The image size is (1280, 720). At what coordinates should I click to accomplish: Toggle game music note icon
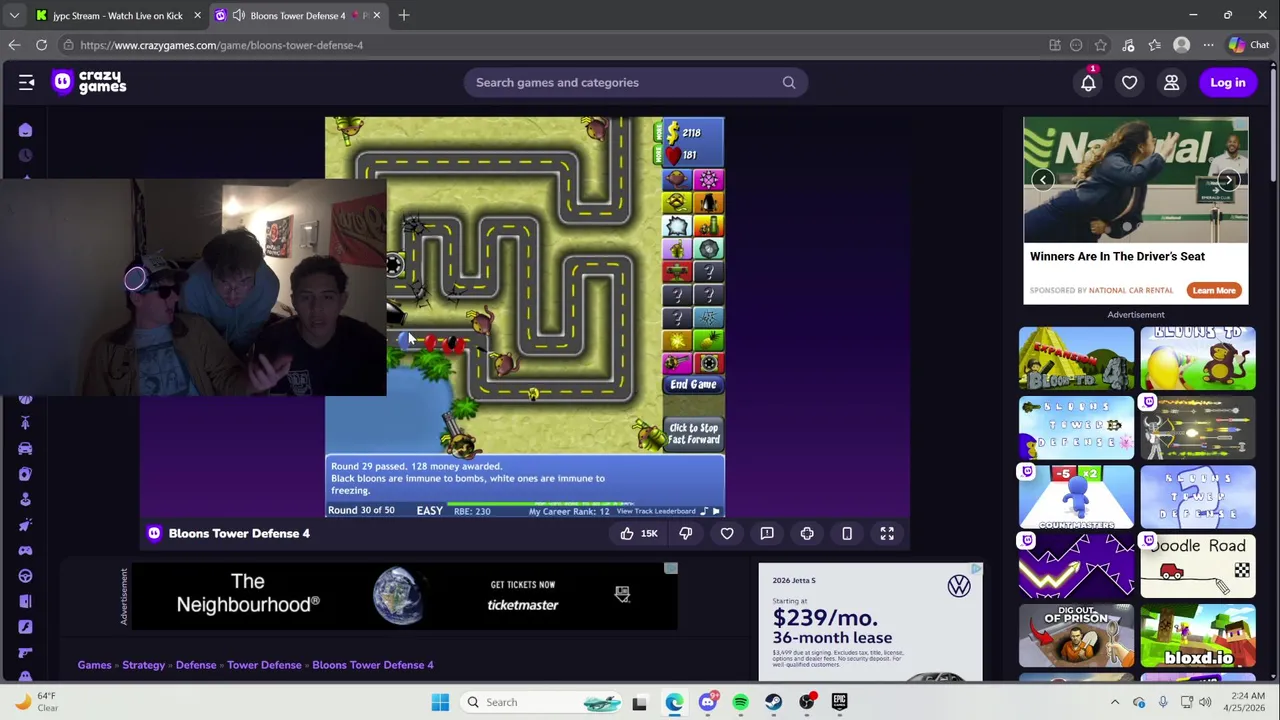coord(704,511)
